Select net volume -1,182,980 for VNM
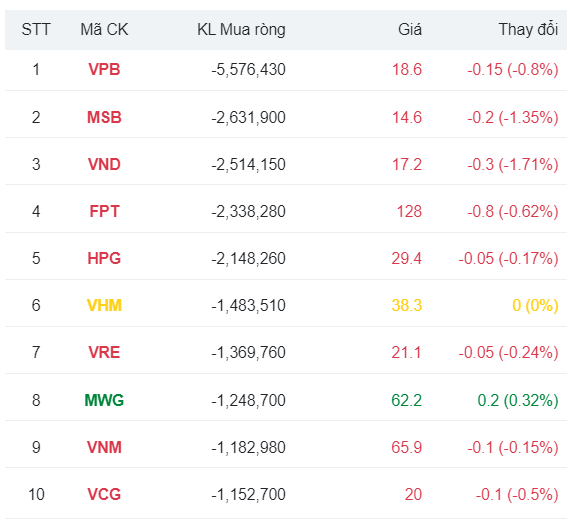The width and height of the screenshot is (575, 521). coord(248,447)
